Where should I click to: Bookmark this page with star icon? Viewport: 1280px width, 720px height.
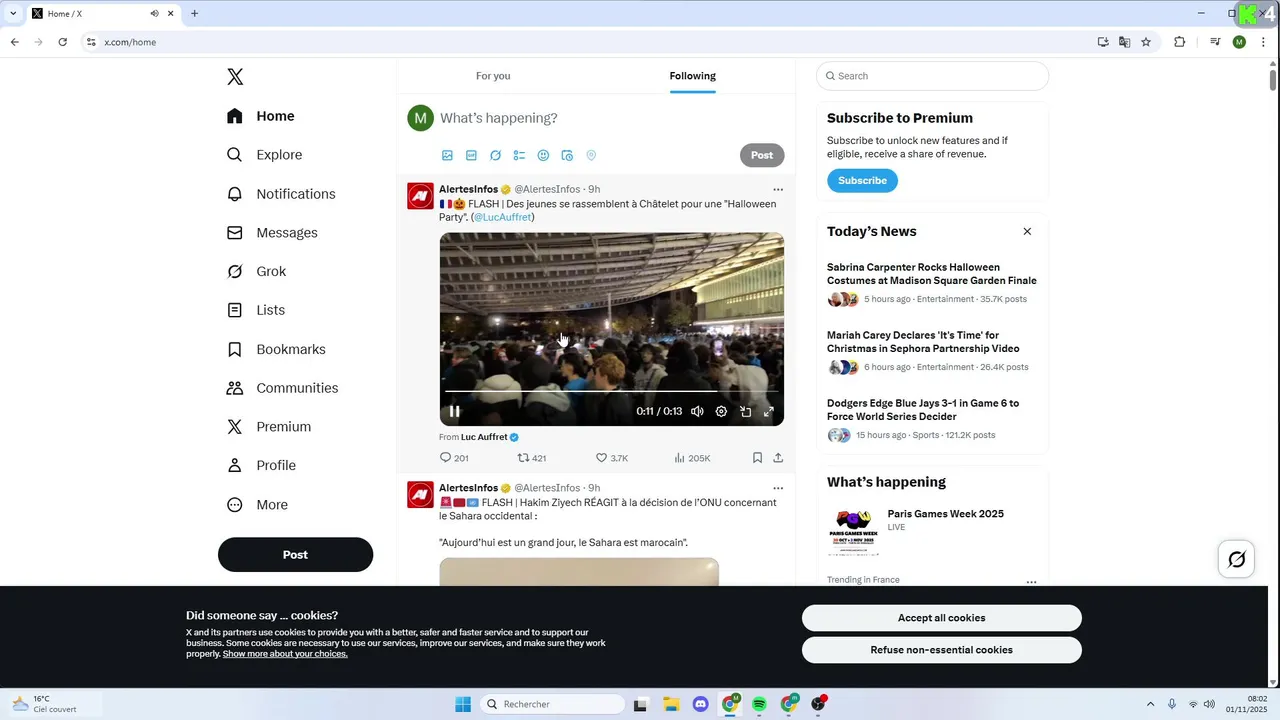point(1146,42)
